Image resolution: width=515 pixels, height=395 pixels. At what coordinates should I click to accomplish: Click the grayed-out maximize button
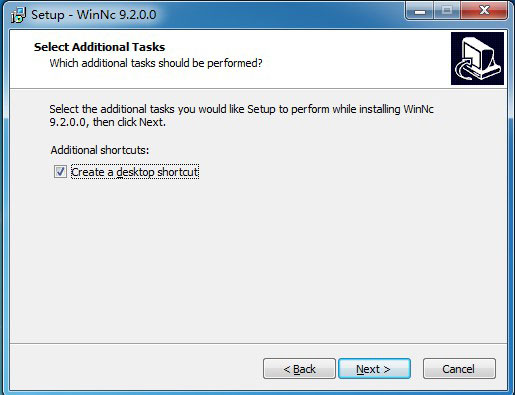pyautogui.click(x=447, y=11)
